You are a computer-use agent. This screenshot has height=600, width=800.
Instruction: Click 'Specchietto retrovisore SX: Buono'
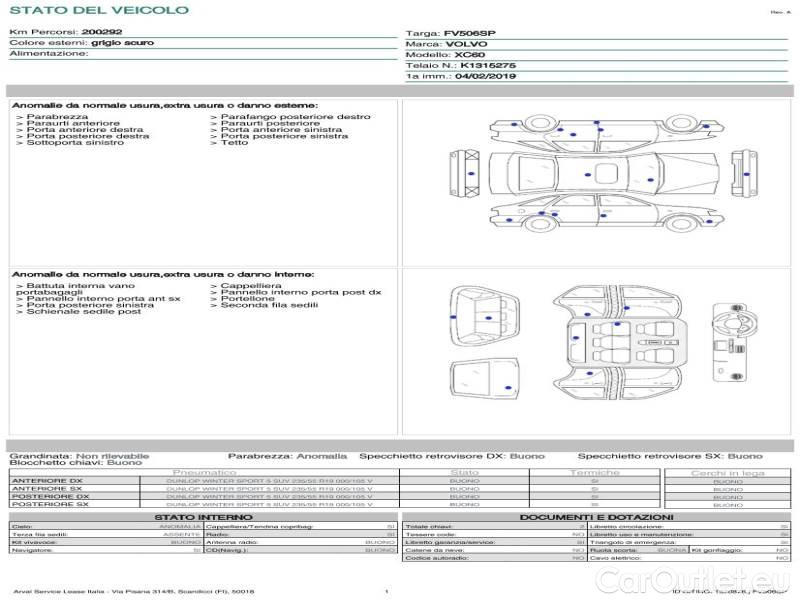click(670, 456)
